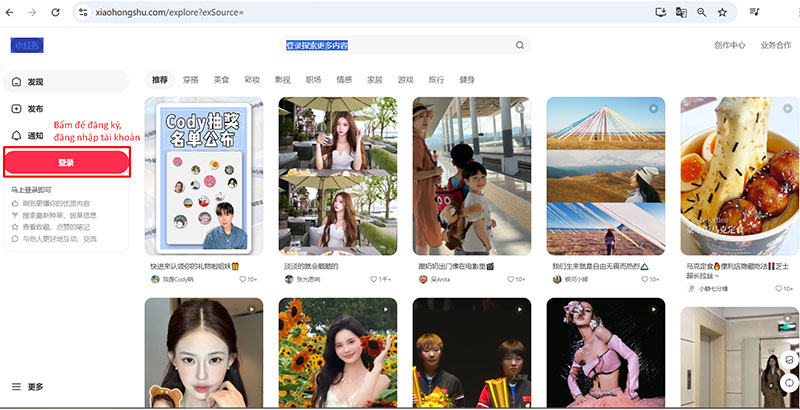This screenshot has height=410, width=800.
Task: Open the pink outfit performer post thumbnail
Action: [606, 352]
